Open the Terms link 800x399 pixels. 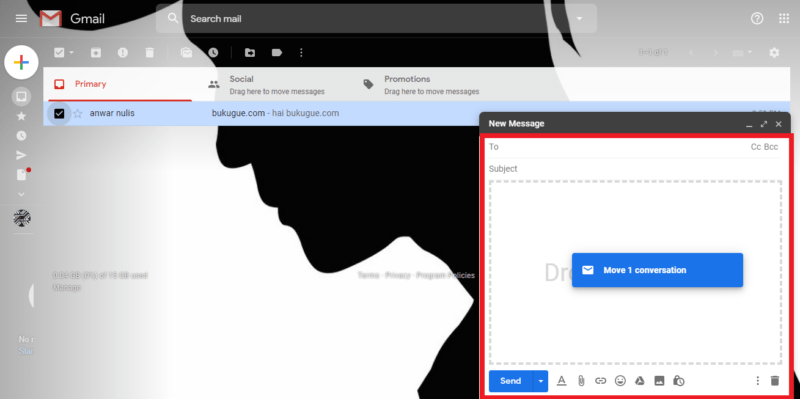click(368, 276)
